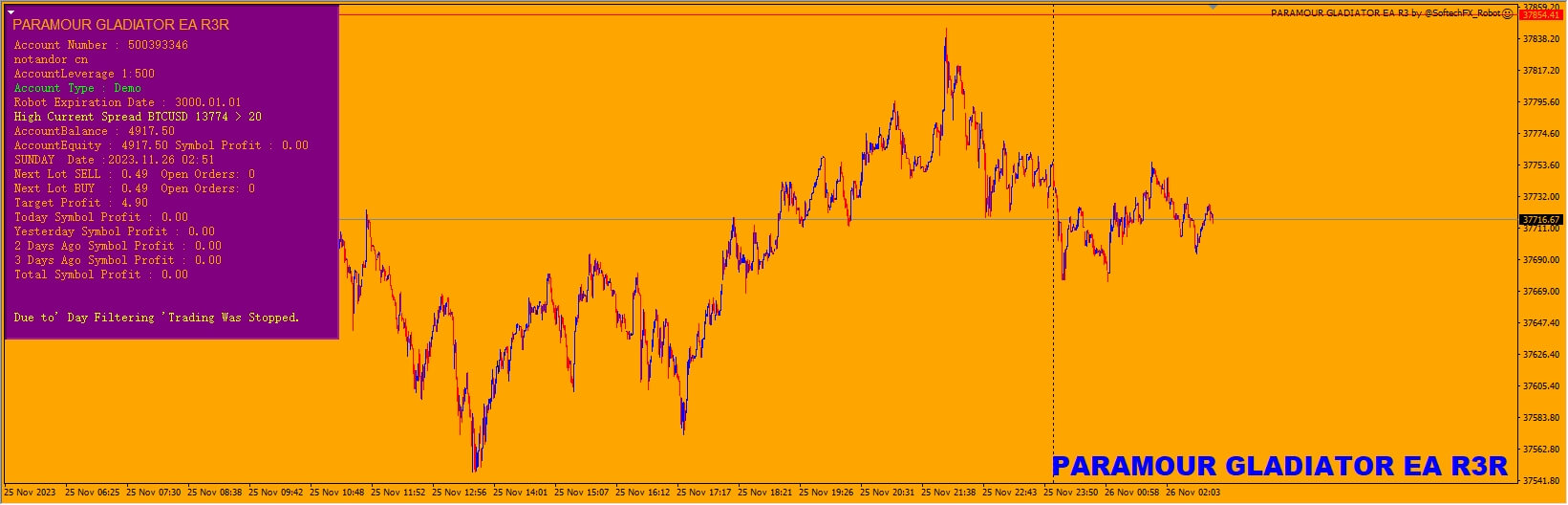Click the 25 Nov 23:50 time axis label

[1072, 493]
